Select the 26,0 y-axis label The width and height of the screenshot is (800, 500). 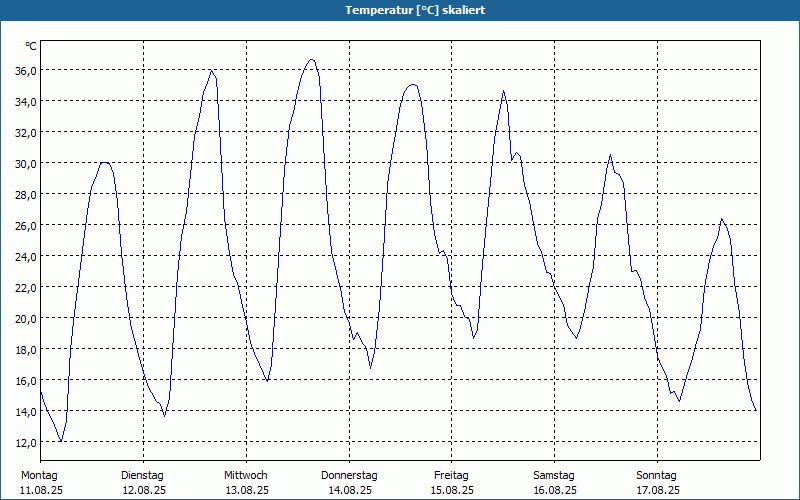26,226
